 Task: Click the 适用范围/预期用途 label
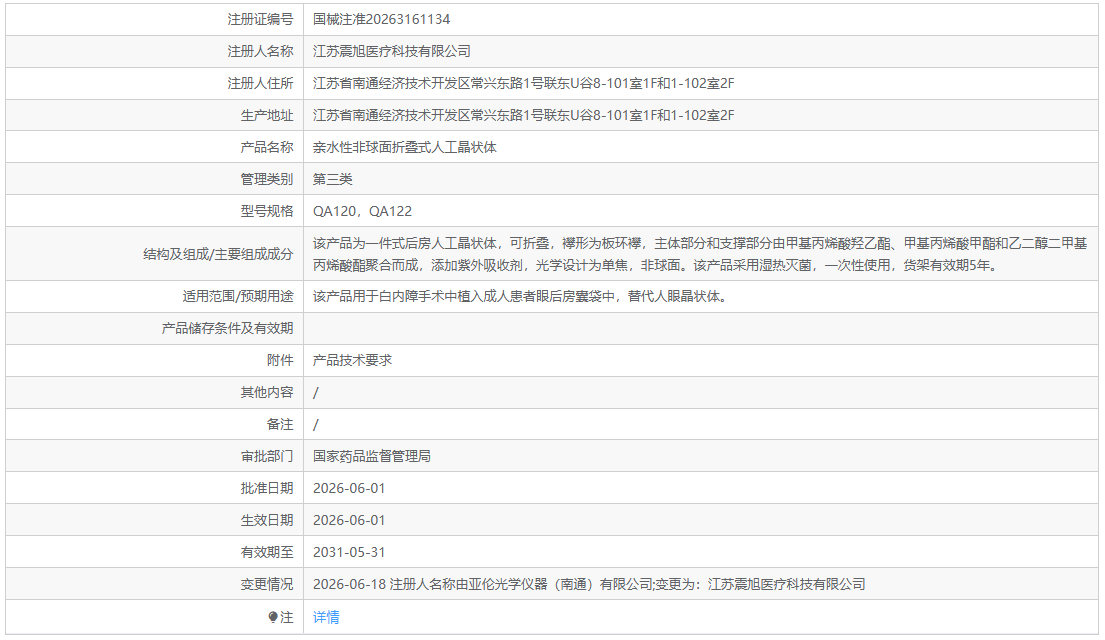click(x=237, y=296)
